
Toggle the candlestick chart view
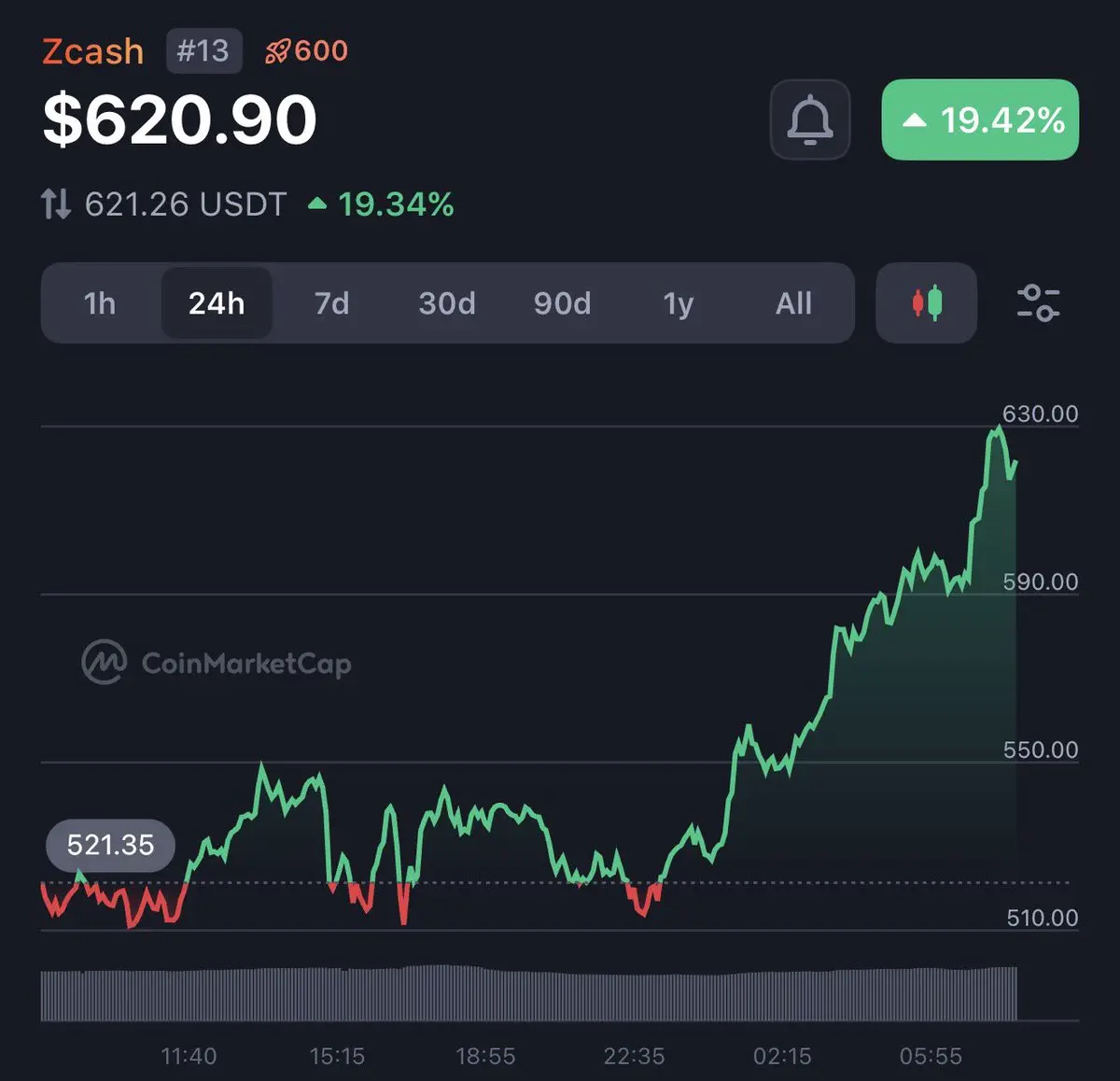(926, 303)
